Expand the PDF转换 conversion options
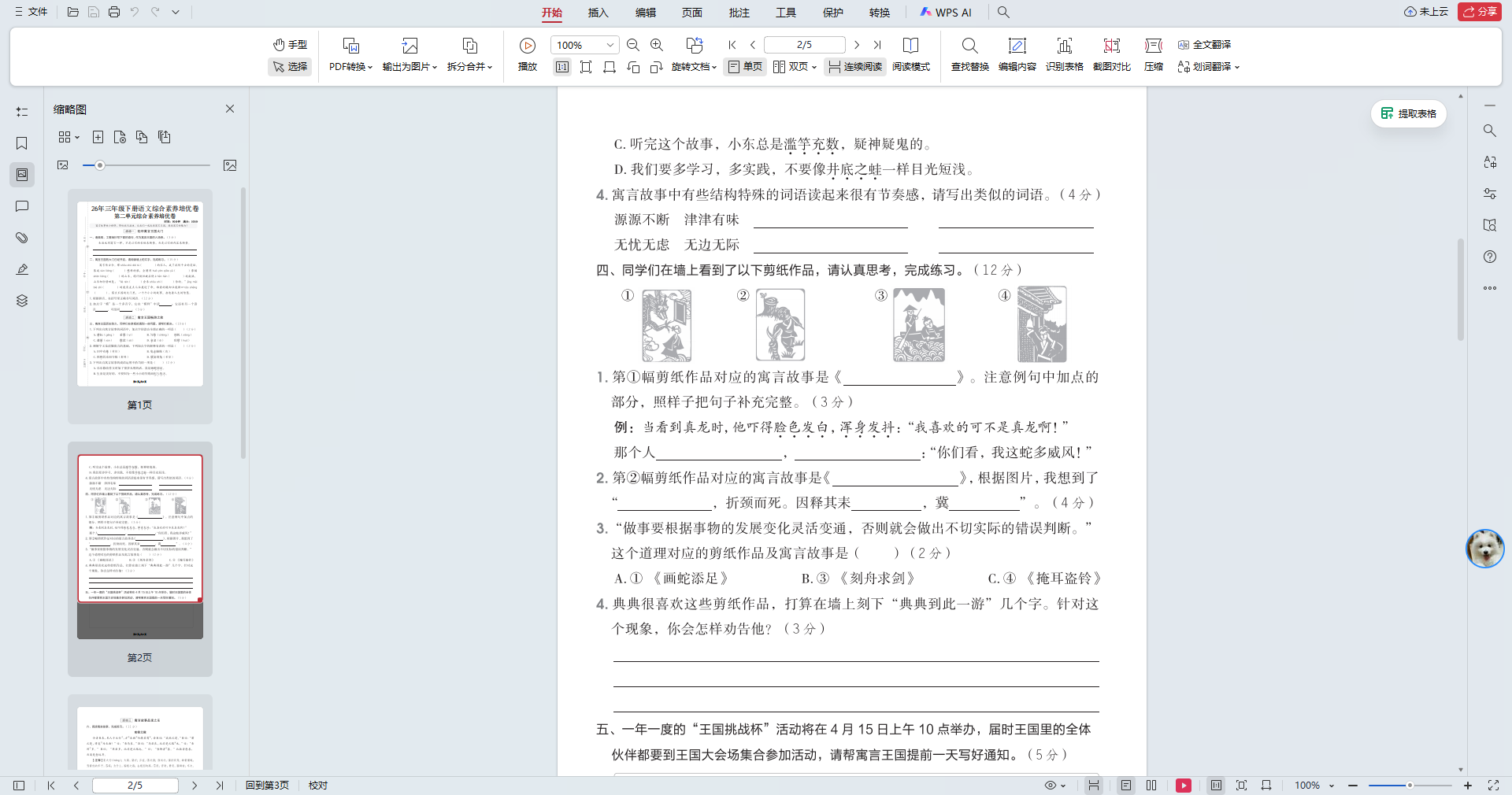Viewport: 1512px width, 795px height. 350,67
